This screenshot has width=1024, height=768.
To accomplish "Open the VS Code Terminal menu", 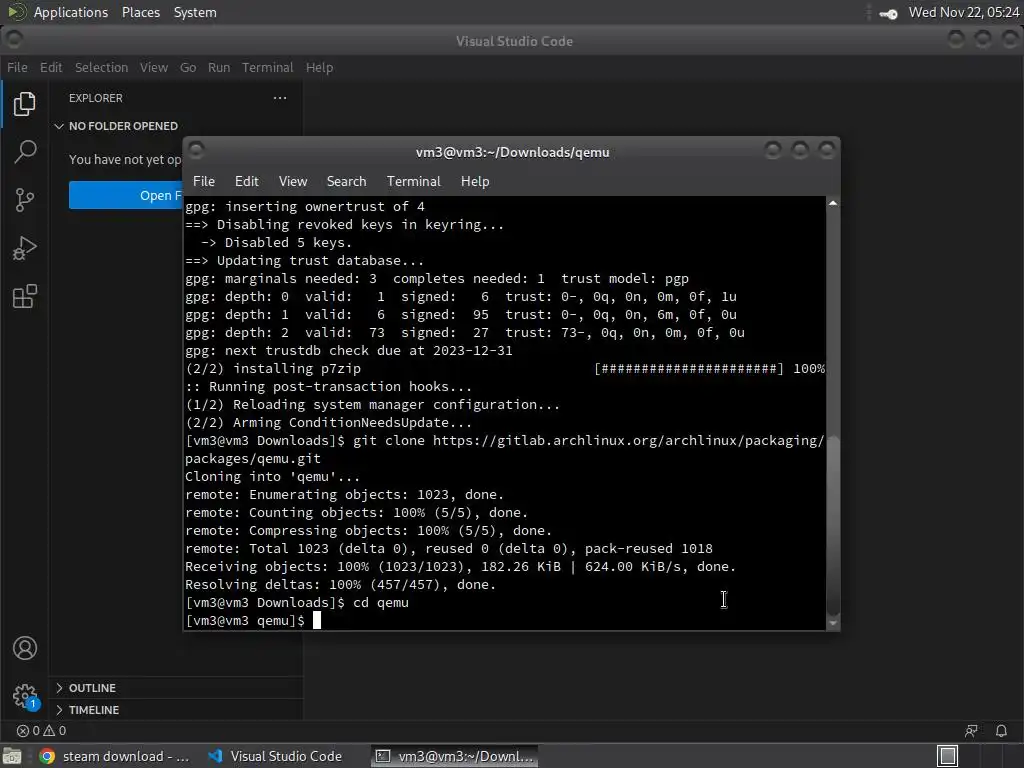I will [x=268, y=67].
